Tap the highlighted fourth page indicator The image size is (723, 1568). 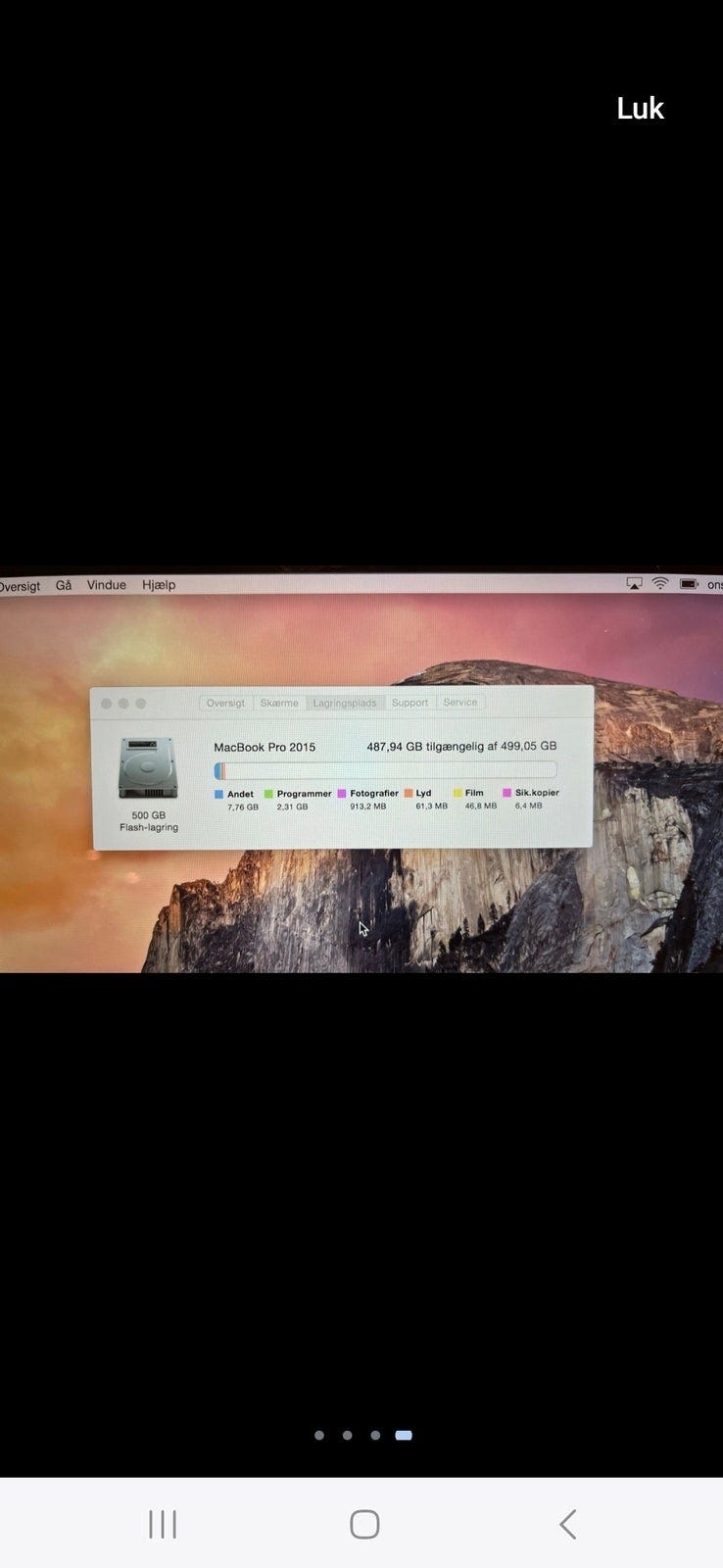pyautogui.click(x=404, y=1435)
